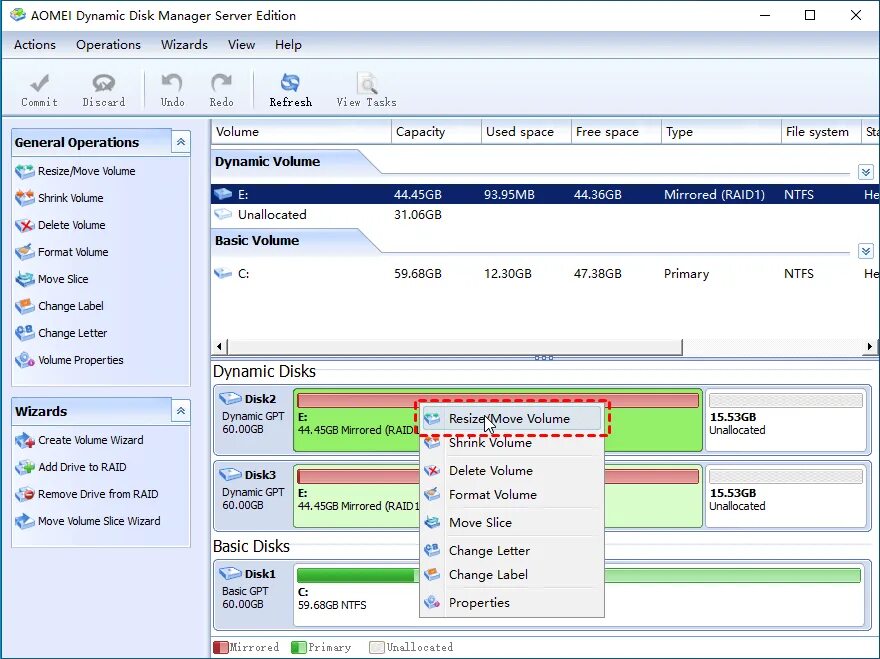Click the Redo toolbar icon

[221, 84]
